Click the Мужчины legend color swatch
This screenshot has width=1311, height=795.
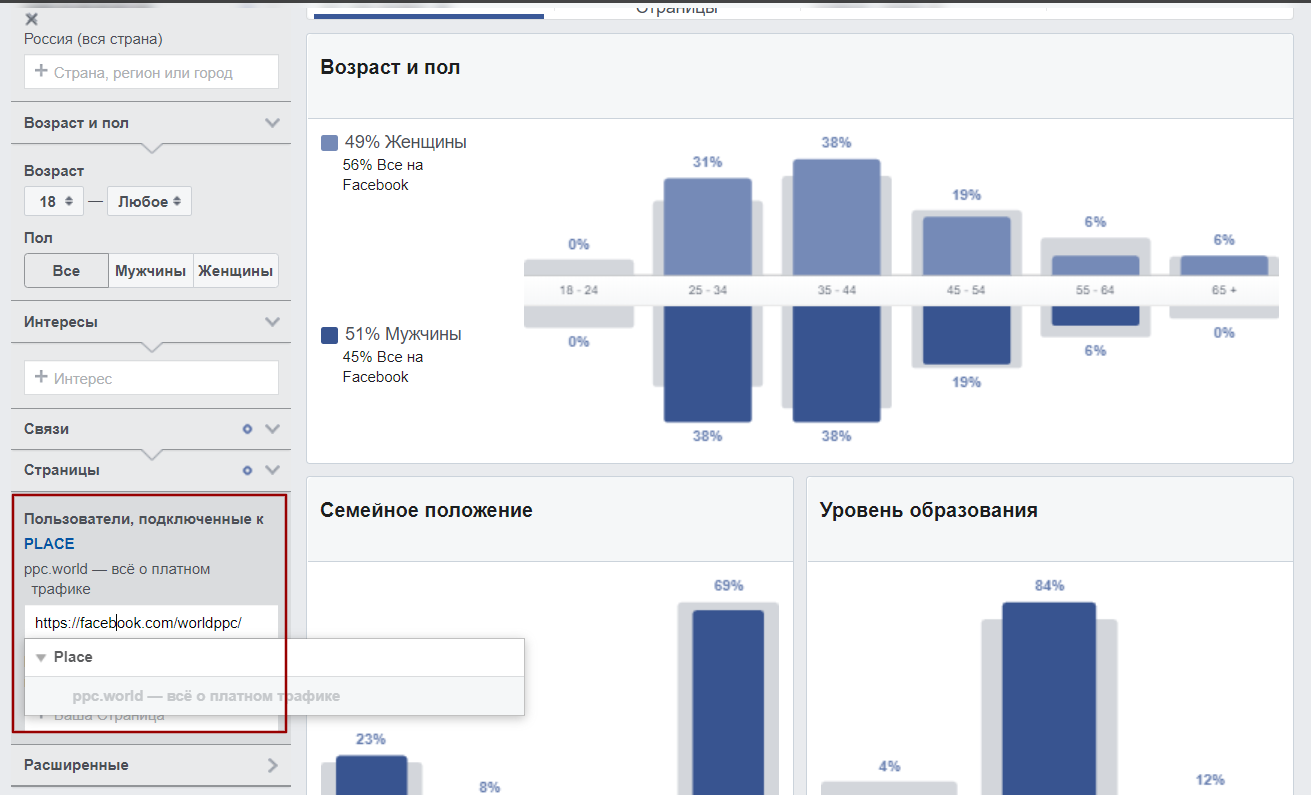pos(329,336)
